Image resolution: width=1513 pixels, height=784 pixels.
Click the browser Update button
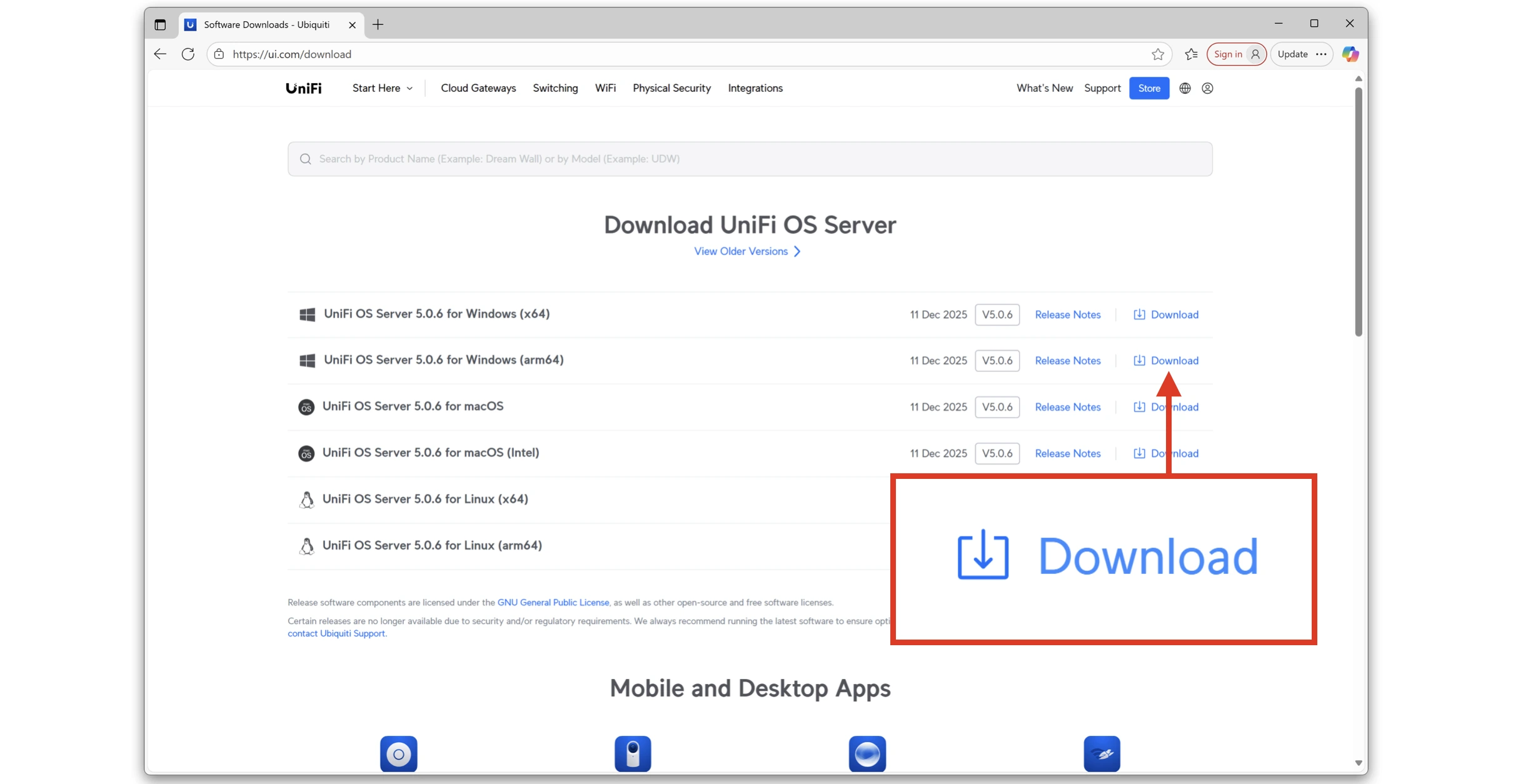[x=1292, y=54]
